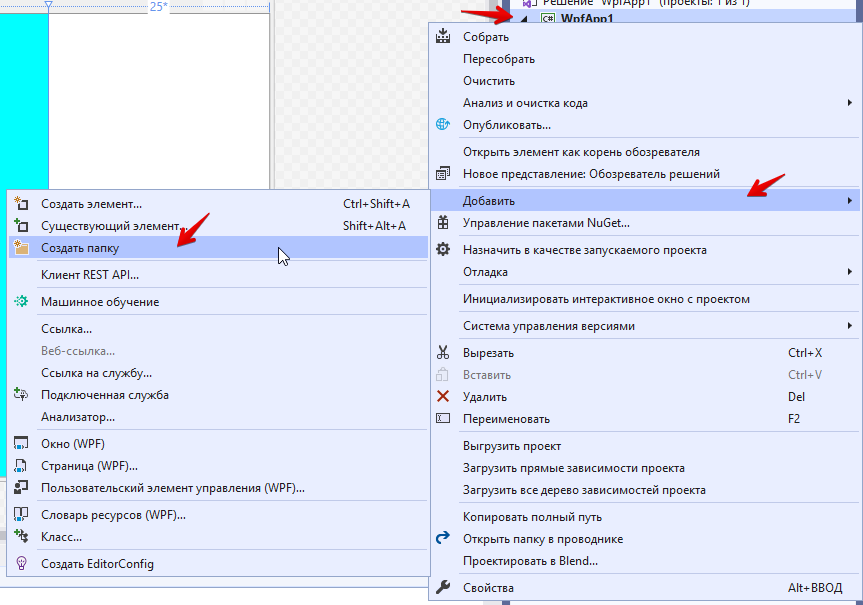The height and width of the screenshot is (605, 863).
Task: Choose Окно (WPF) menu entry
Action: tap(73, 443)
